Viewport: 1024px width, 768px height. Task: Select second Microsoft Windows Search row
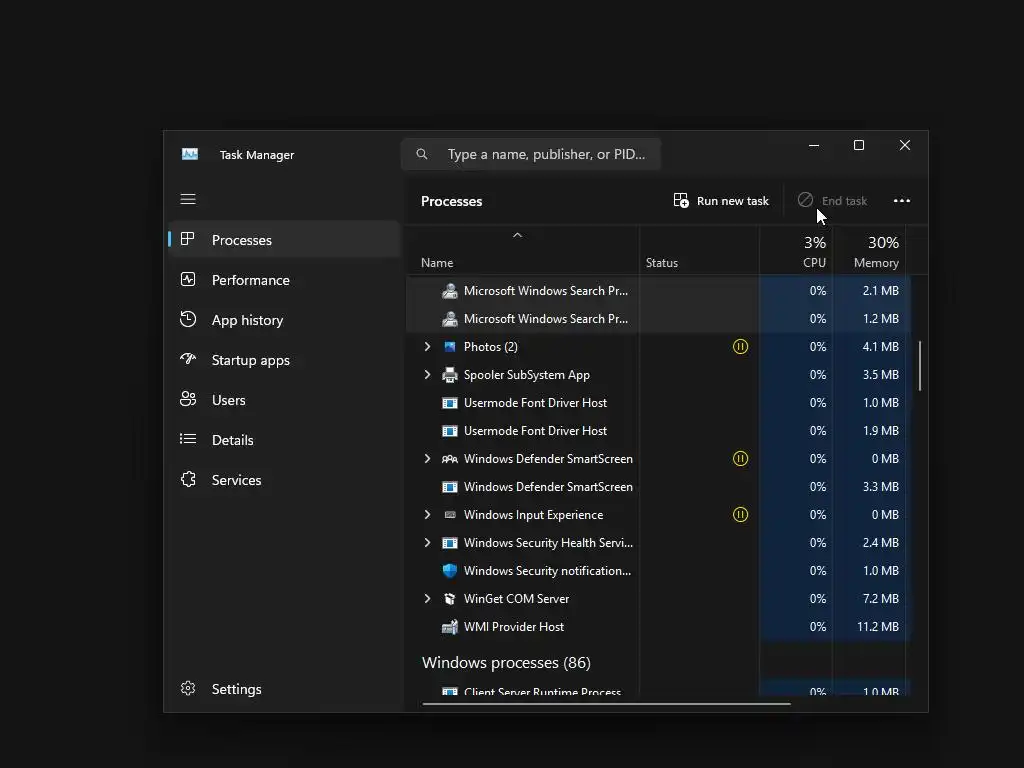point(658,319)
